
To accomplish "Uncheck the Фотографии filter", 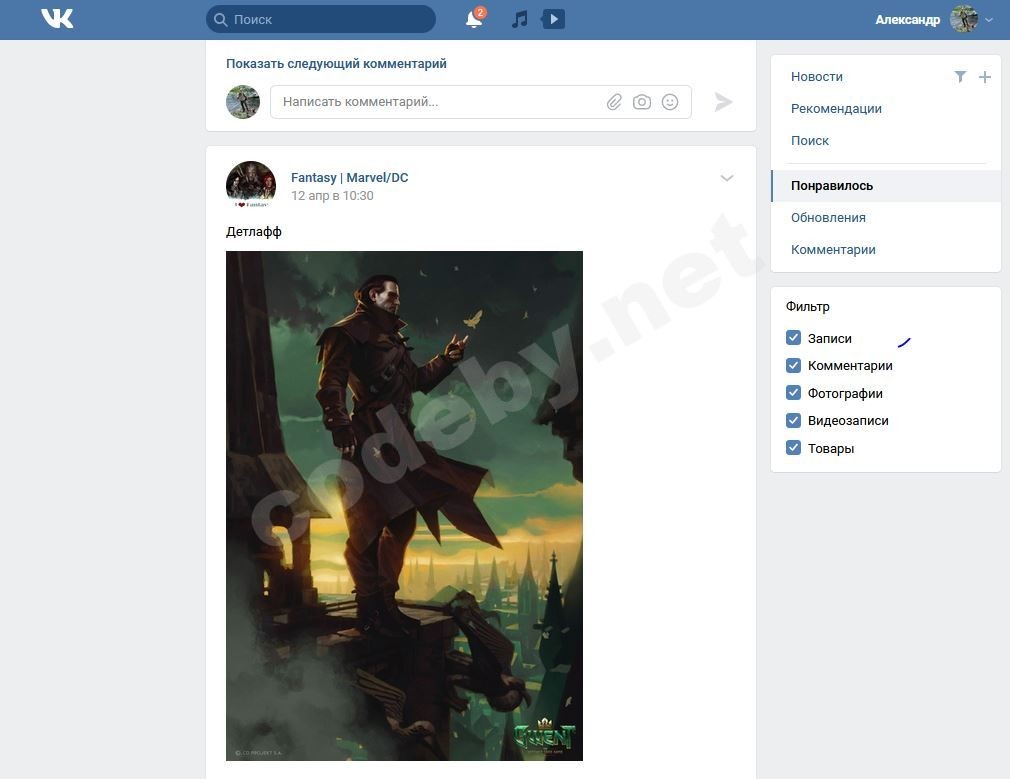I will click(794, 392).
